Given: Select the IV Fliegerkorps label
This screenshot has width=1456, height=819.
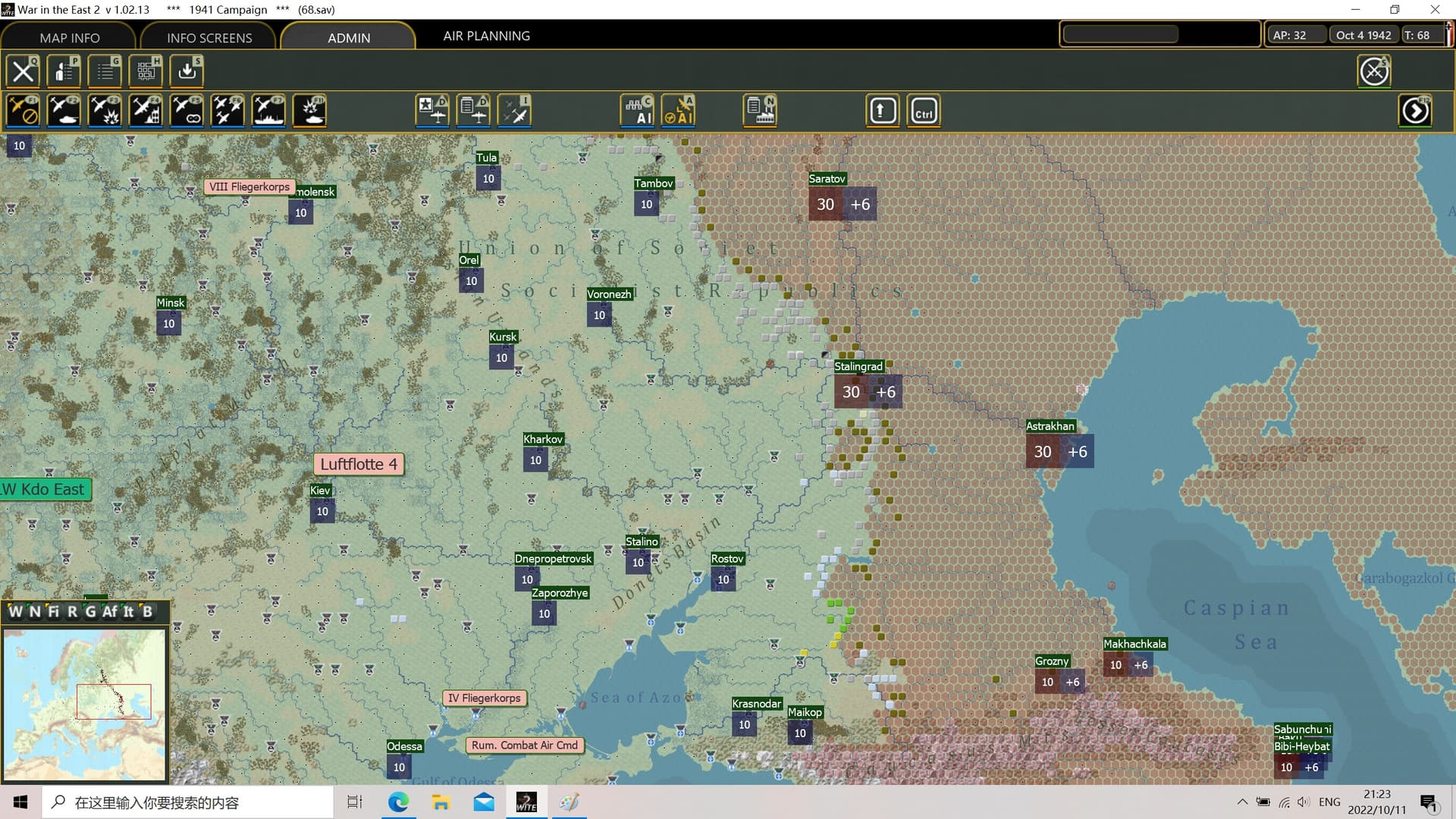Looking at the screenshot, I should [485, 698].
